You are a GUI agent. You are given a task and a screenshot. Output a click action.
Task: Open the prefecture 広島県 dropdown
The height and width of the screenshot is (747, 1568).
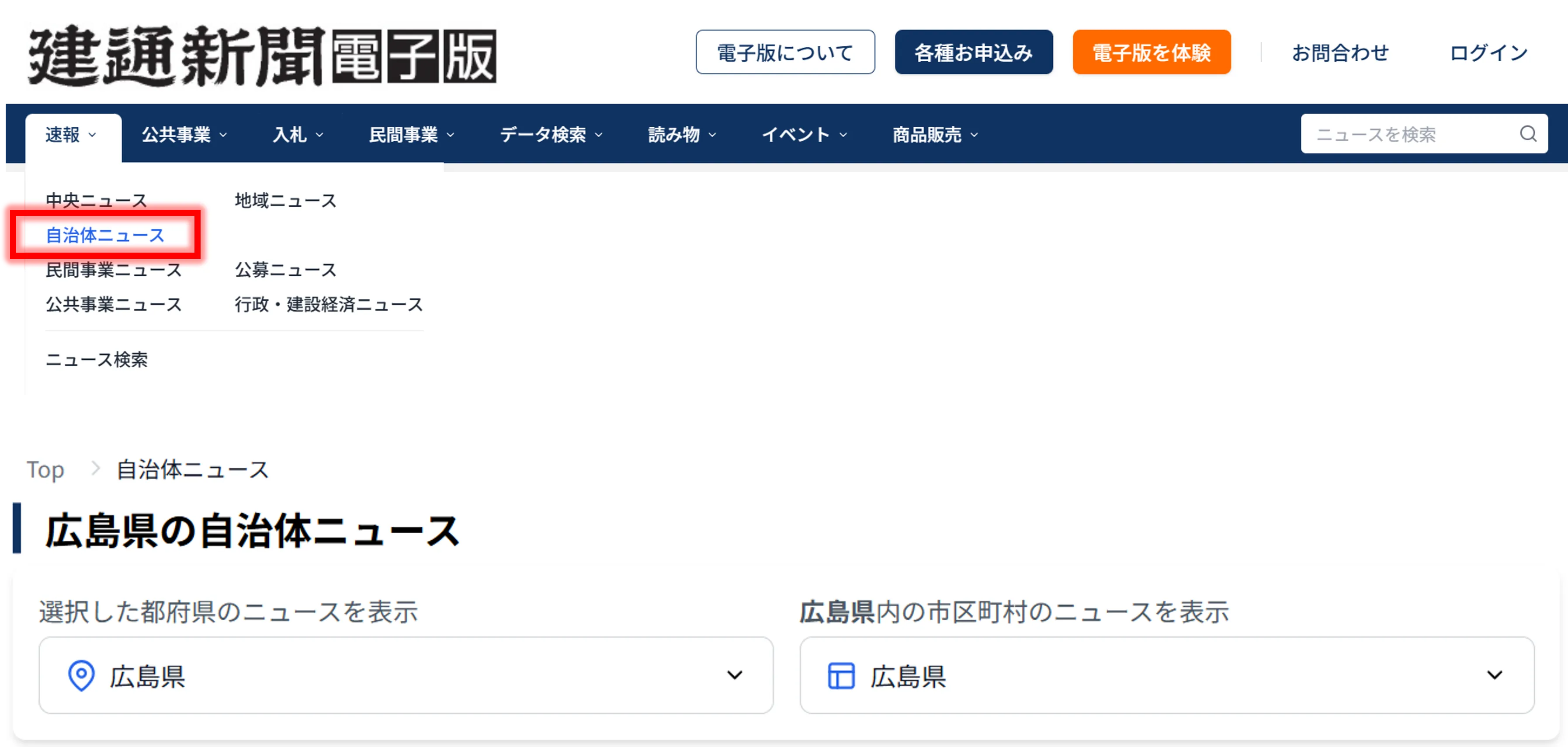click(x=406, y=675)
